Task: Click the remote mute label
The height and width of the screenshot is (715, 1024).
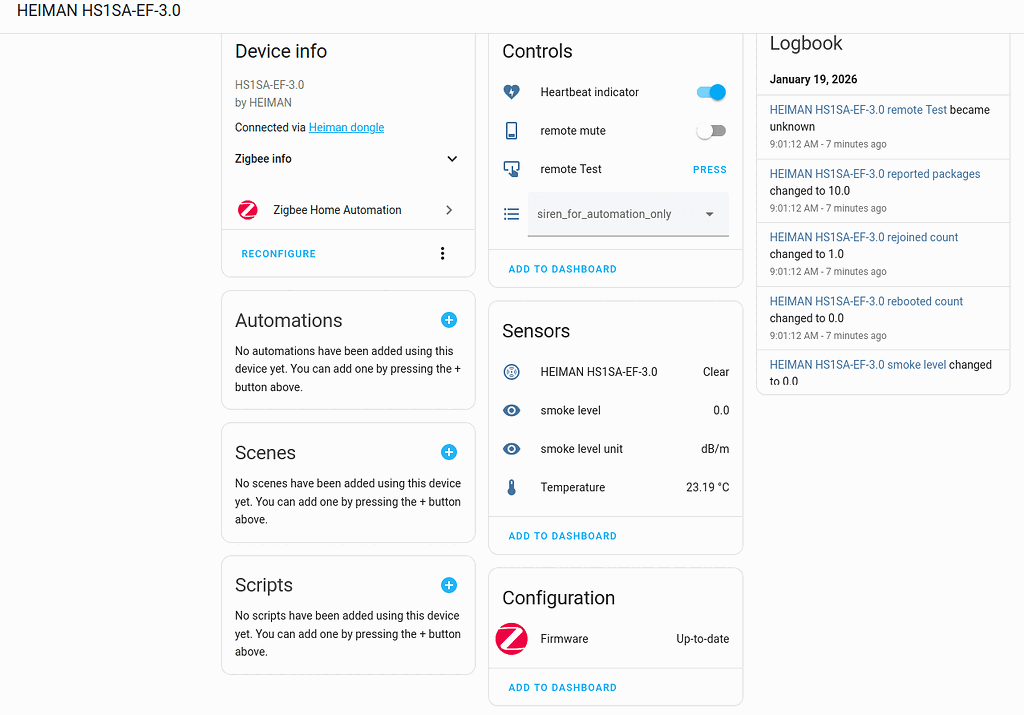Action: tap(573, 131)
